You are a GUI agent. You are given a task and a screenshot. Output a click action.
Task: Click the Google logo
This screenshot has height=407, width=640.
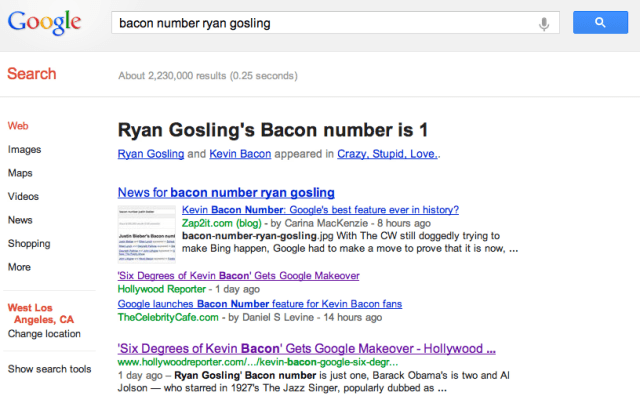pos(44,23)
